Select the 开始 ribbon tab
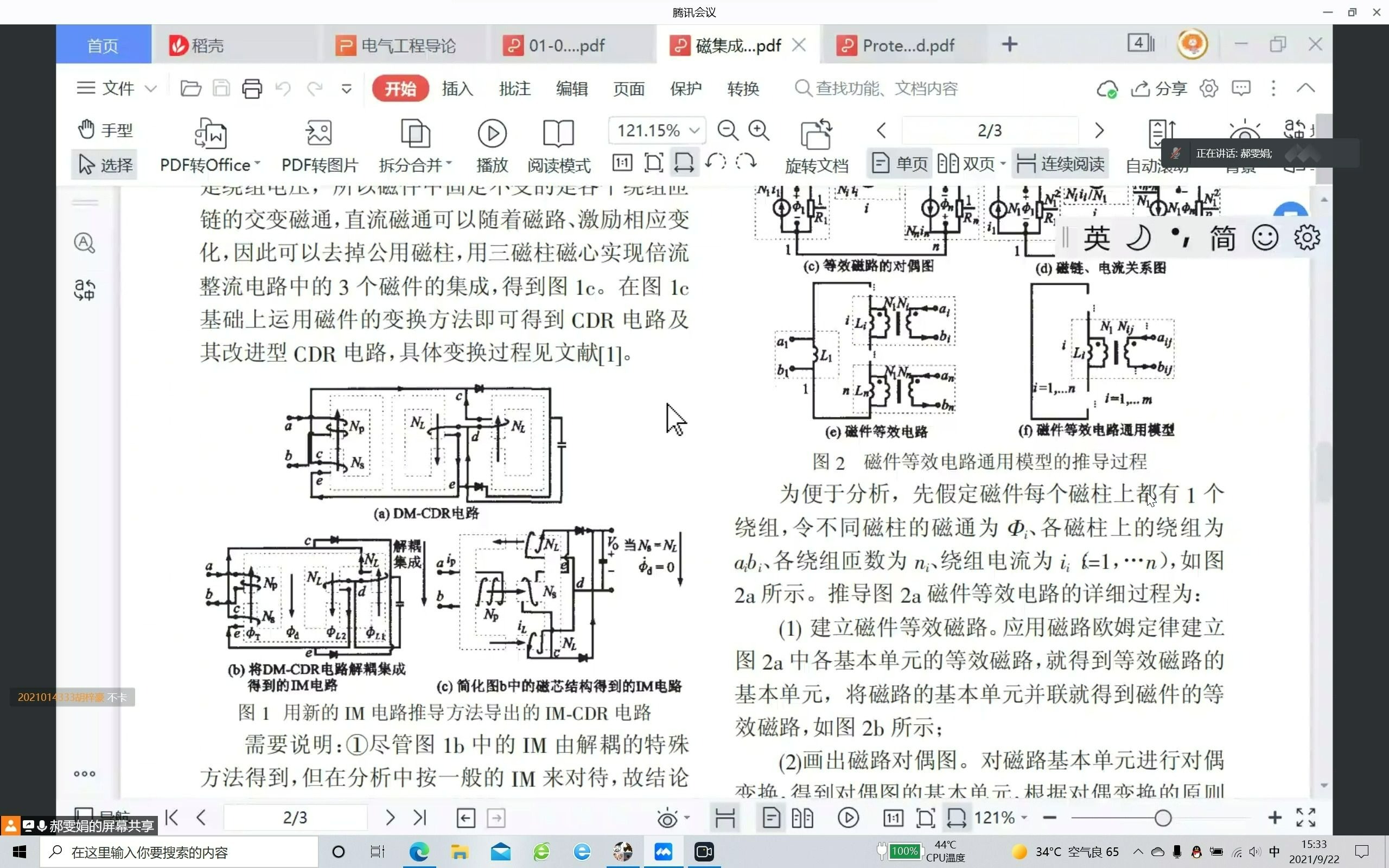This screenshot has height=868, width=1389. pyautogui.click(x=400, y=88)
